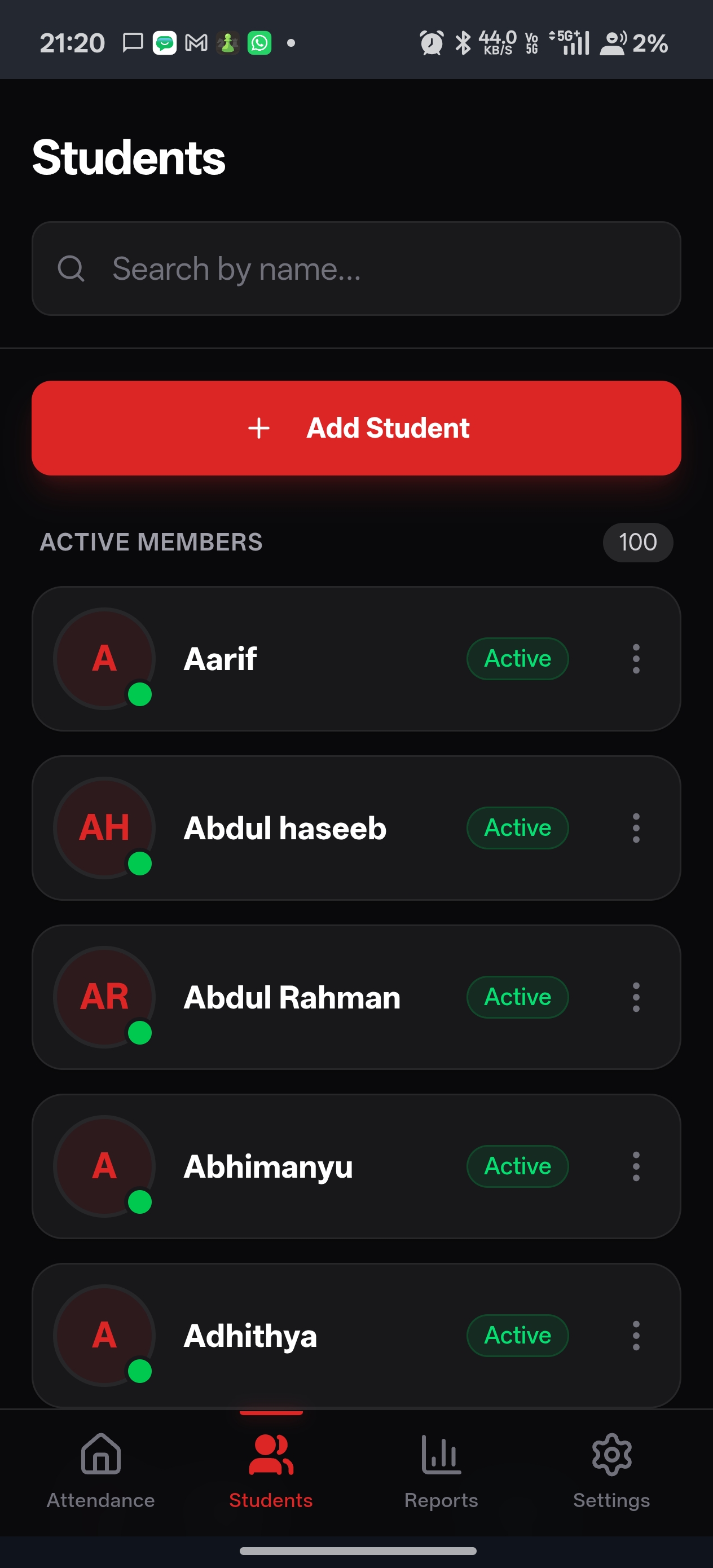The width and height of the screenshot is (713, 1568).
Task: Open Abhimanyu's student card
Action: [x=356, y=1166]
